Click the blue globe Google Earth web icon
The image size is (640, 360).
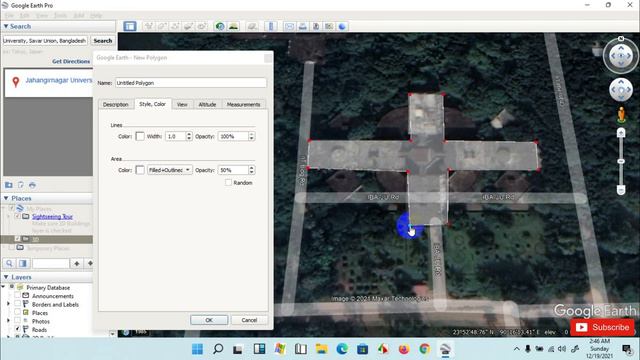(342, 26)
